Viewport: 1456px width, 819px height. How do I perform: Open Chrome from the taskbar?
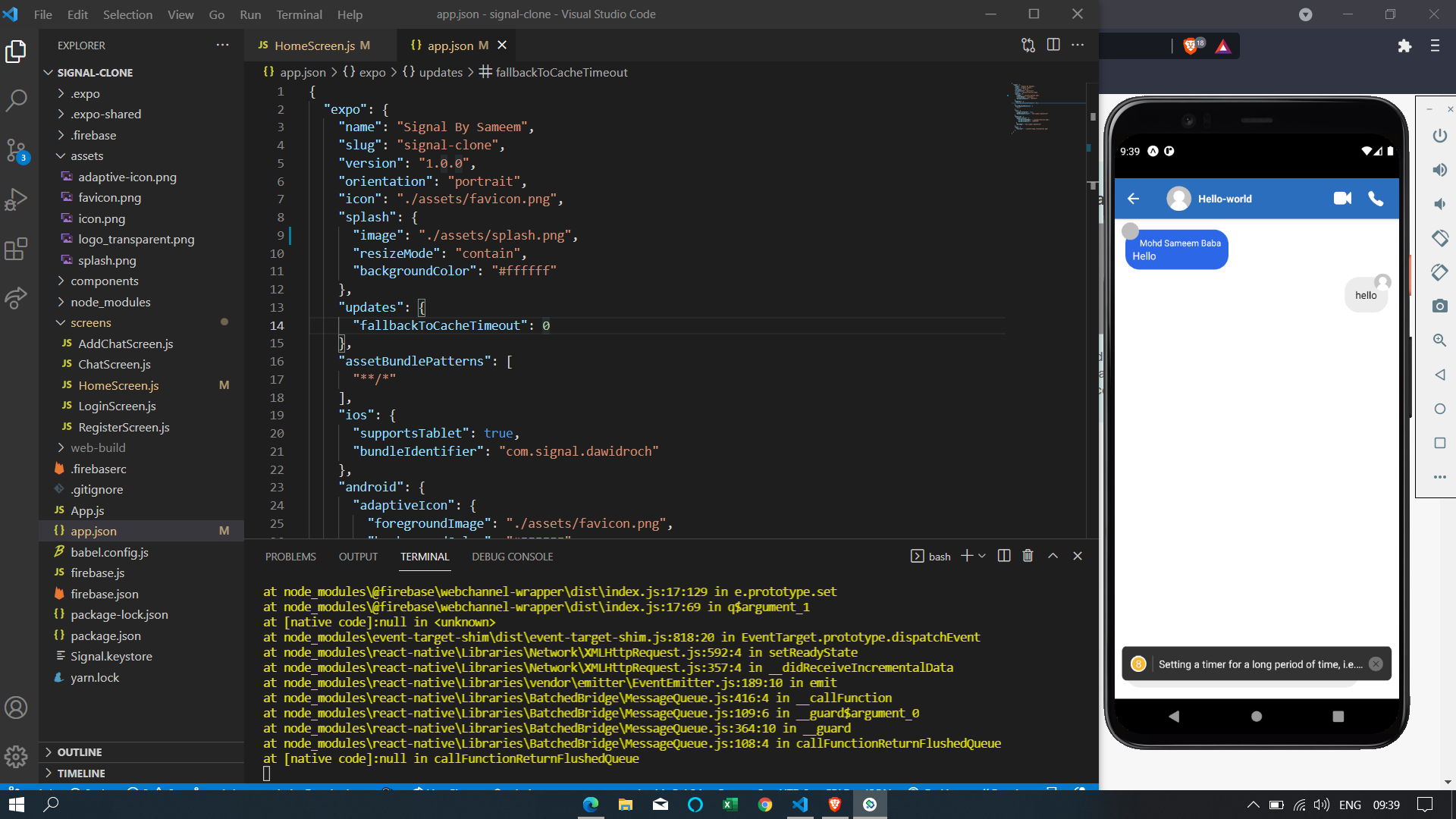pos(765,805)
